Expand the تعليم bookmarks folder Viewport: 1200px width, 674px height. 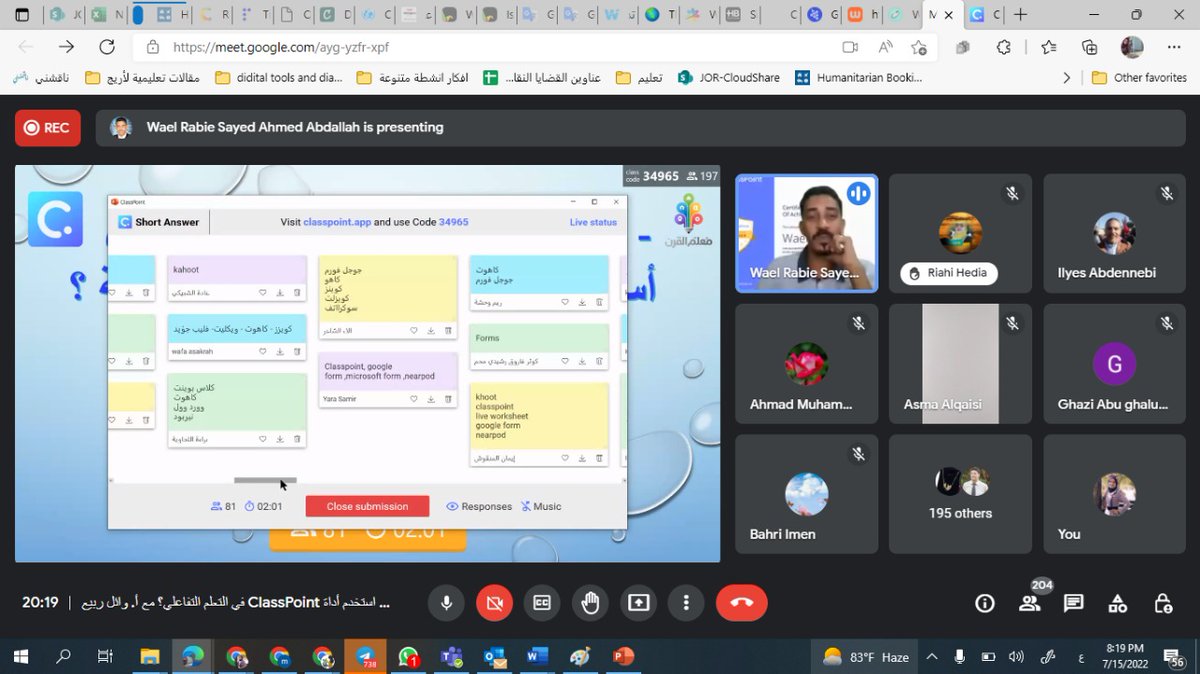tap(639, 77)
